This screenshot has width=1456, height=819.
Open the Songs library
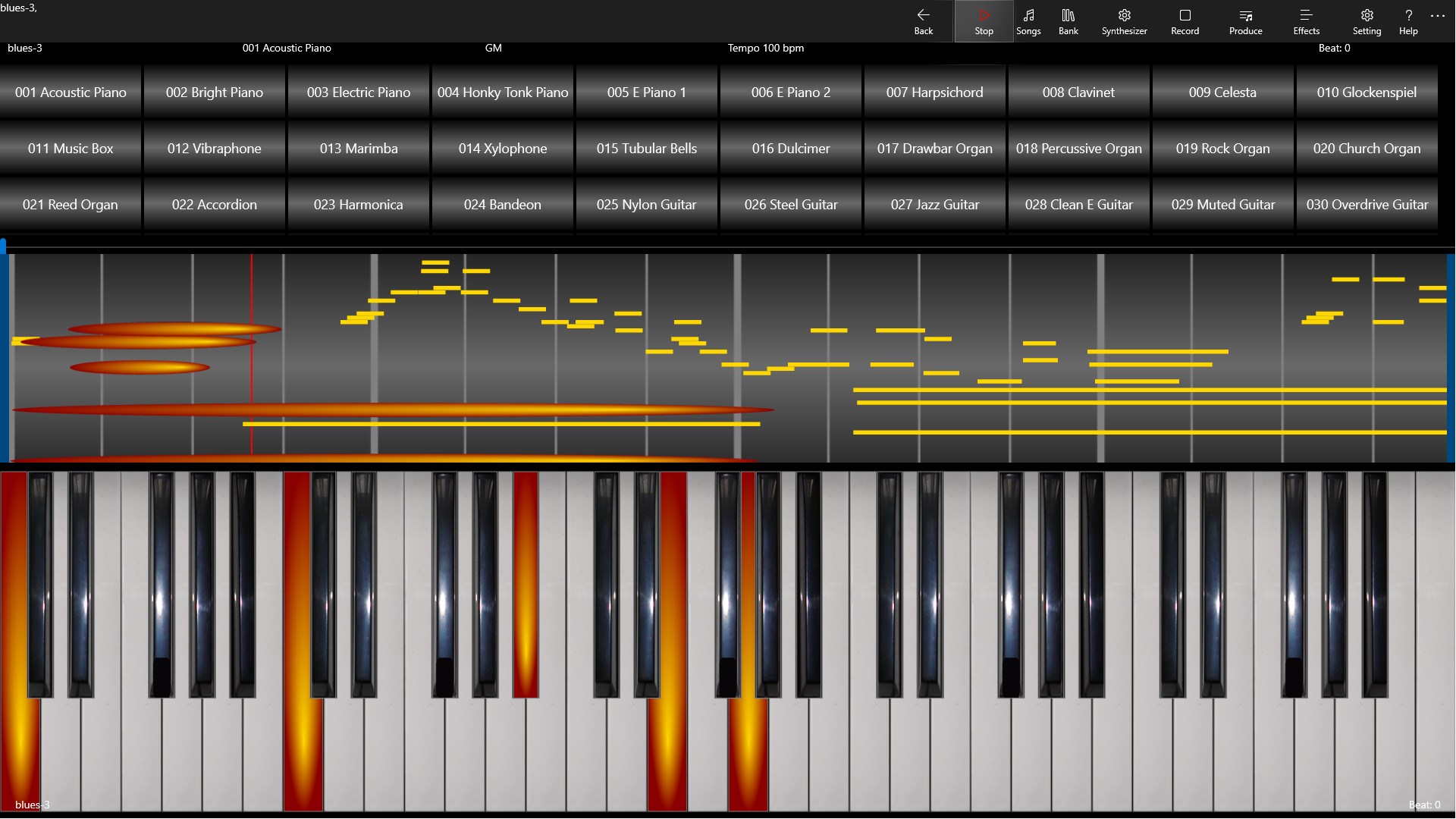click(x=1028, y=21)
